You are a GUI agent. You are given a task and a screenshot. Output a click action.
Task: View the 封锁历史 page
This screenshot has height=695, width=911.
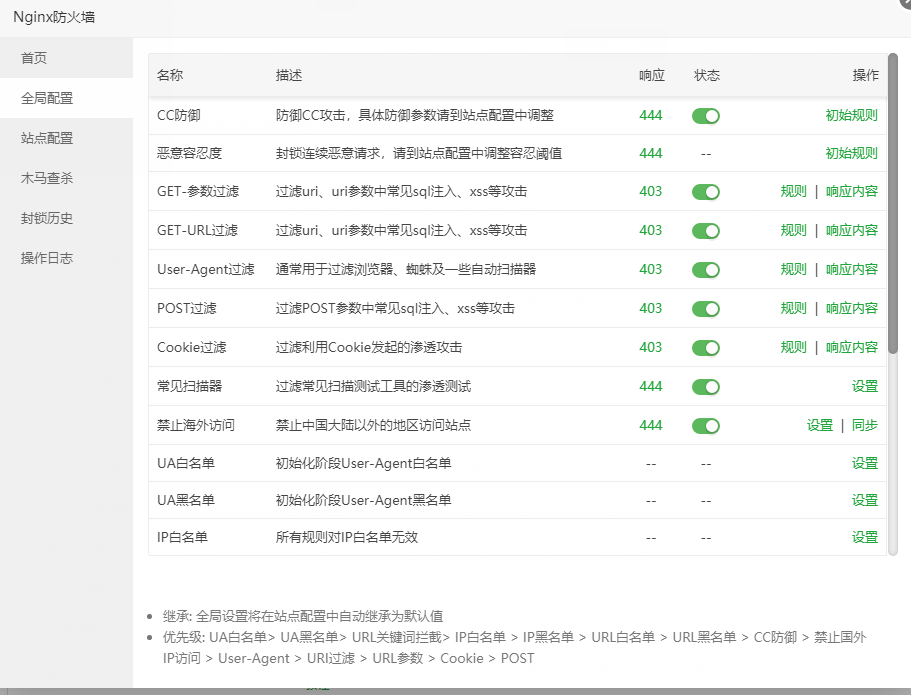34,218
